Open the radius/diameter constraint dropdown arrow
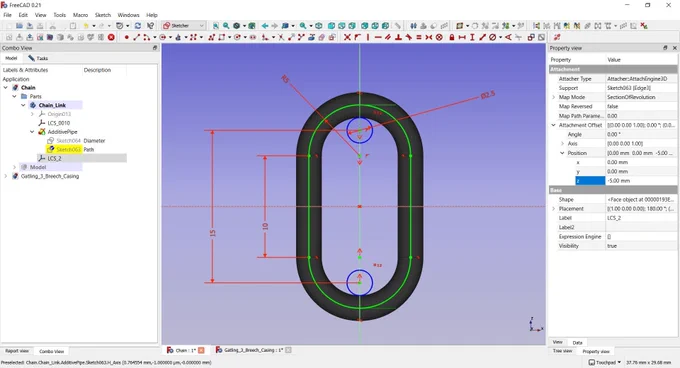This screenshot has height=368, width=680. pos(500,37)
